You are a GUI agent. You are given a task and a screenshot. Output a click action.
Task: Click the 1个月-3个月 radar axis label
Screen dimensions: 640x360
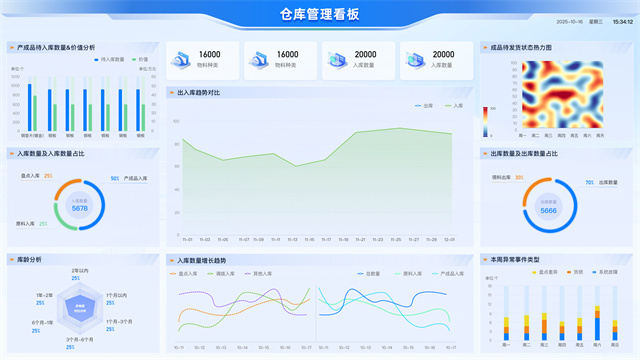tap(119, 322)
